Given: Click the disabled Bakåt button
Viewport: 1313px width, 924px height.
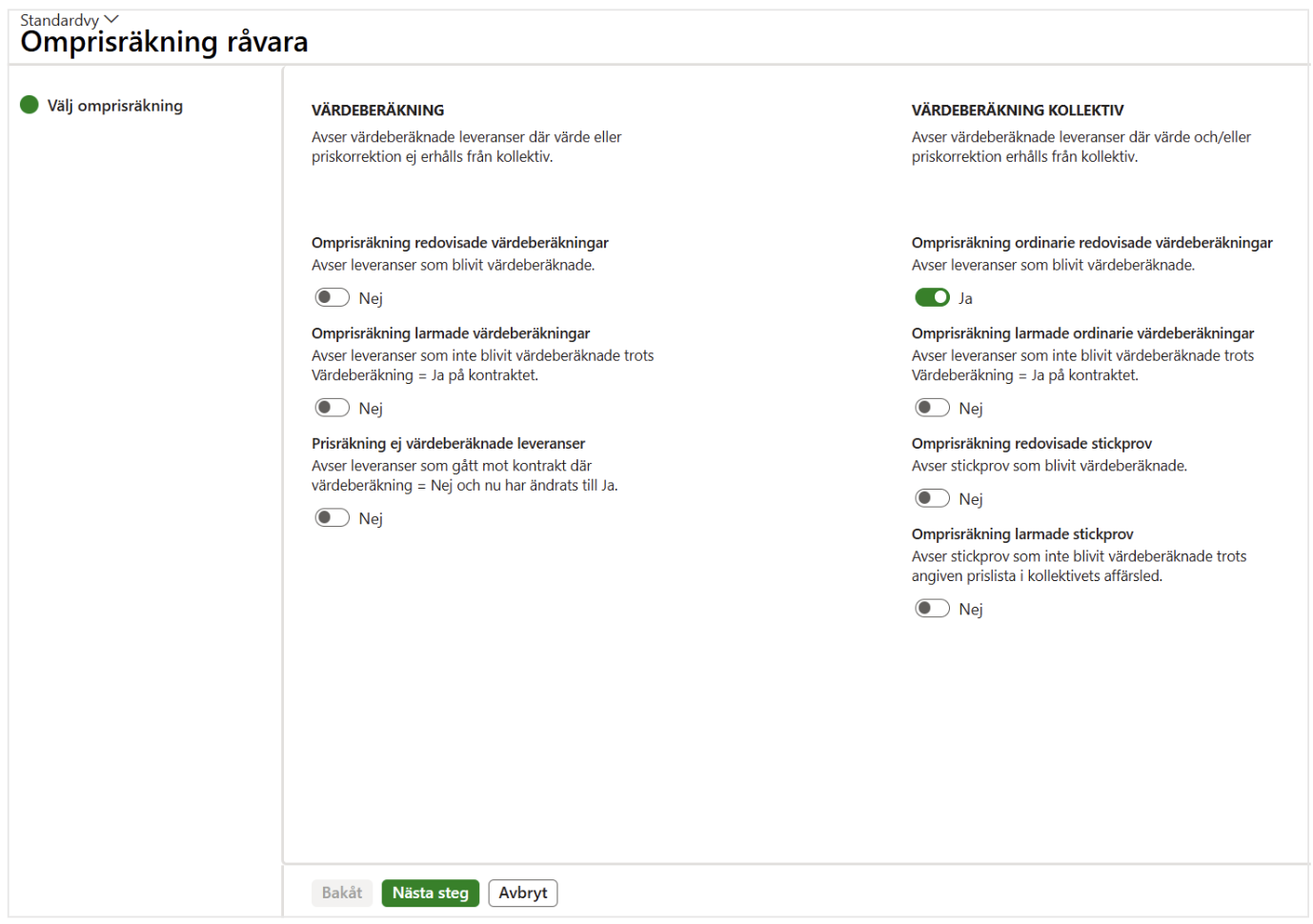Looking at the screenshot, I should [342, 893].
